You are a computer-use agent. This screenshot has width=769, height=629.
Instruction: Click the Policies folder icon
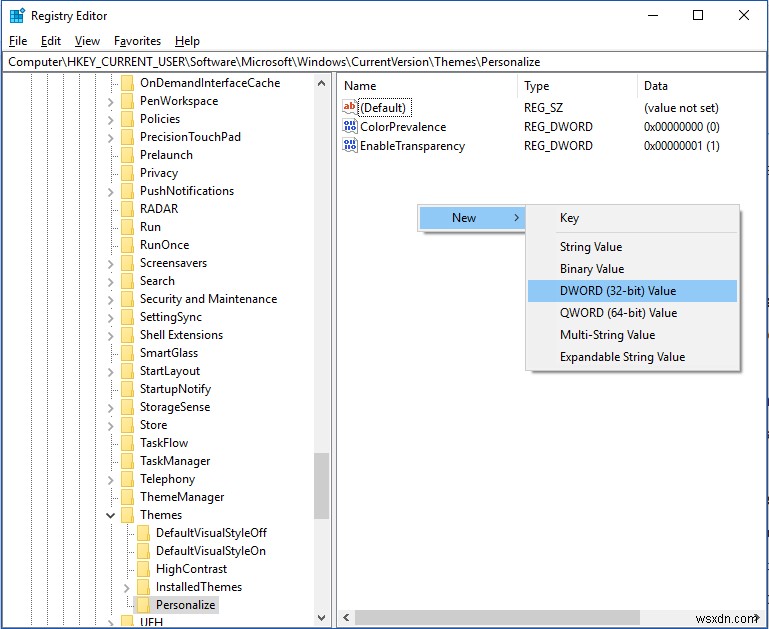coord(128,119)
